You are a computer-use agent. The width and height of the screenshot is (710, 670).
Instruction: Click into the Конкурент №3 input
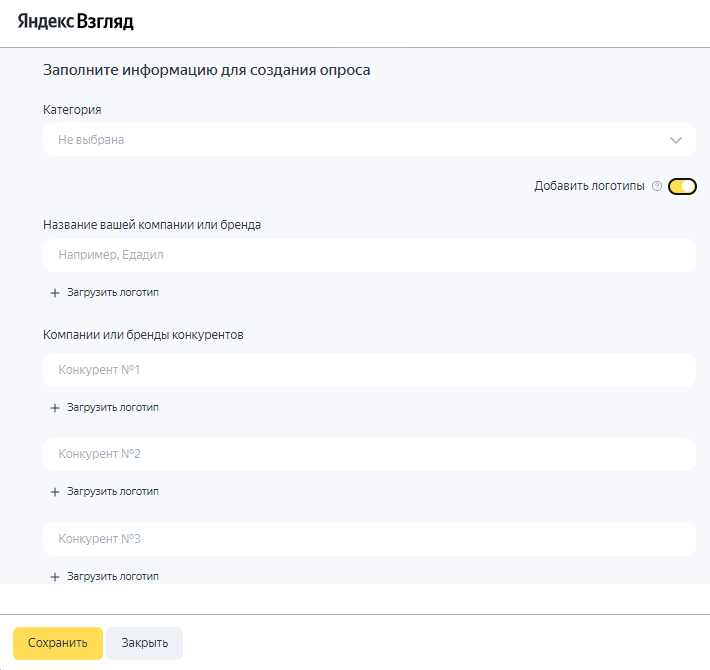(x=368, y=539)
